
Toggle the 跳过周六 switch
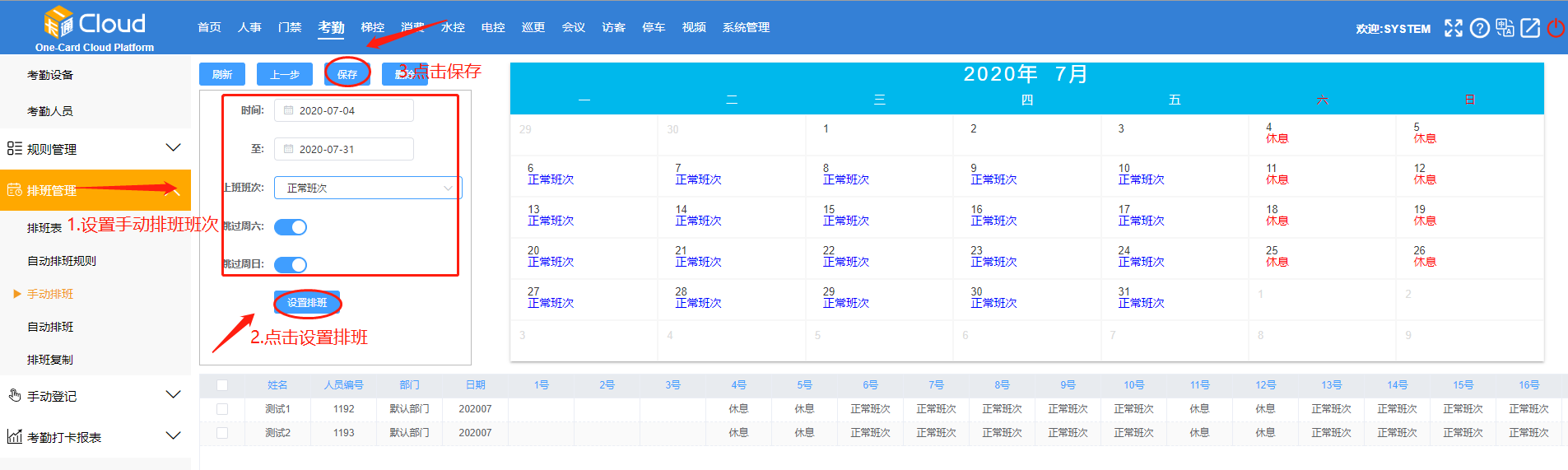pyautogui.click(x=291, y=227)
